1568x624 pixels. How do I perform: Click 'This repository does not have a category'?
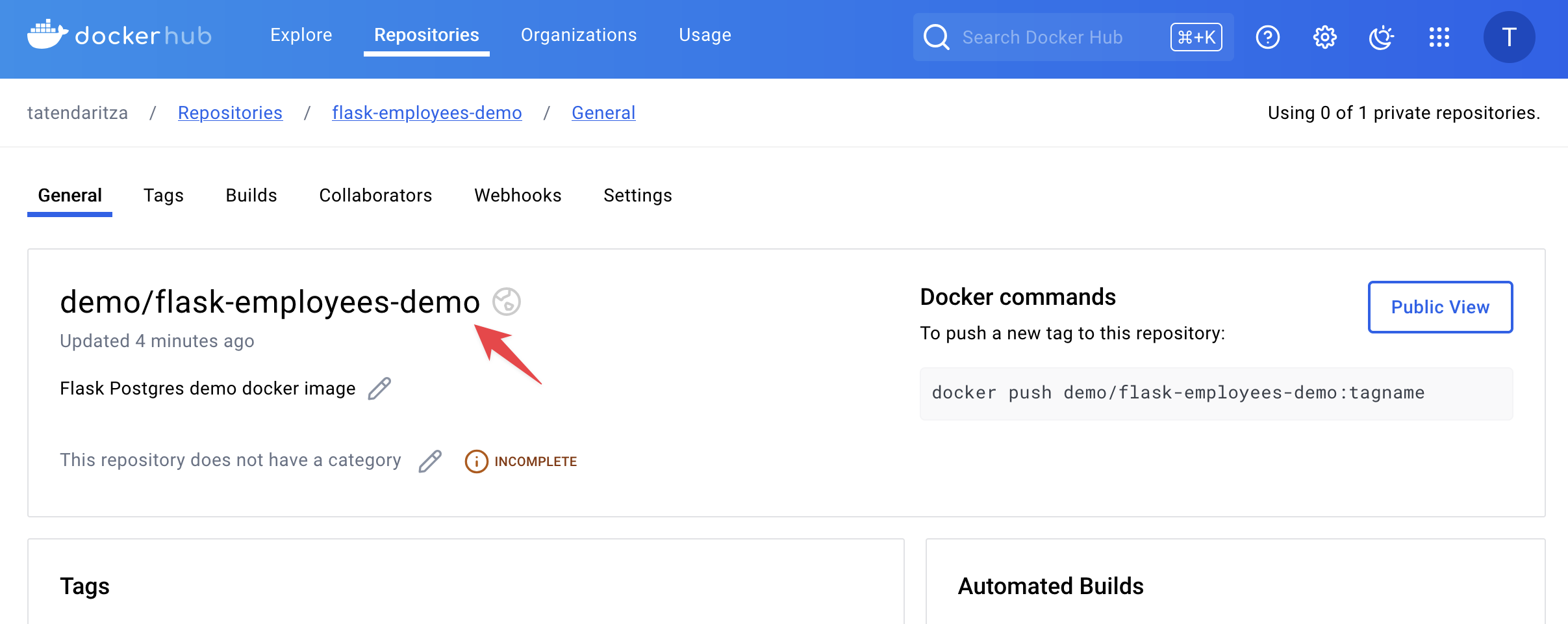tap(231, 460)
